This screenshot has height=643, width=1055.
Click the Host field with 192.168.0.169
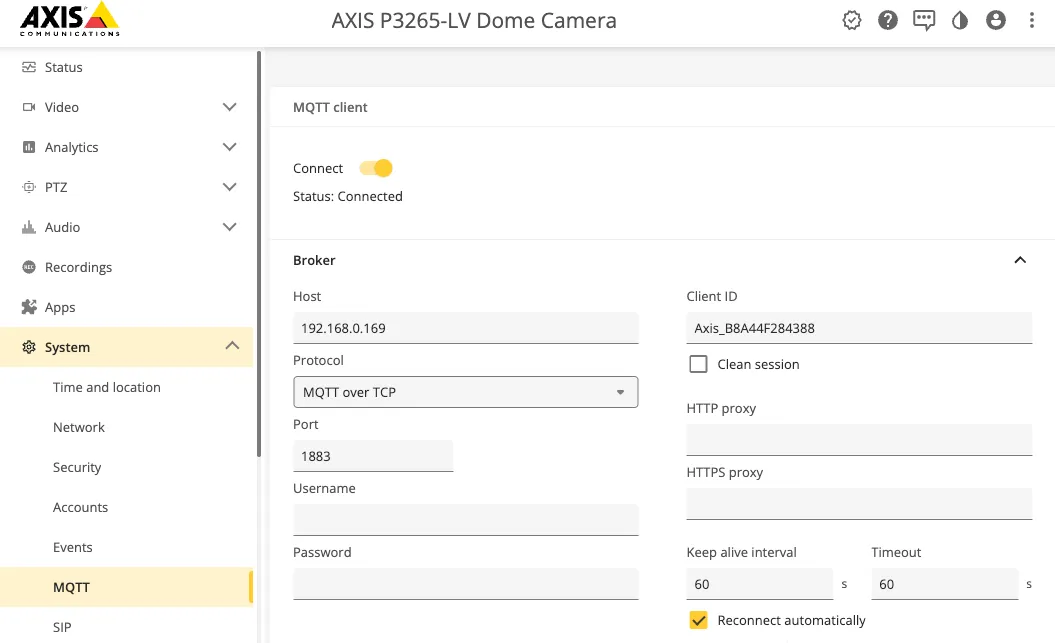[x=466, y=328]
